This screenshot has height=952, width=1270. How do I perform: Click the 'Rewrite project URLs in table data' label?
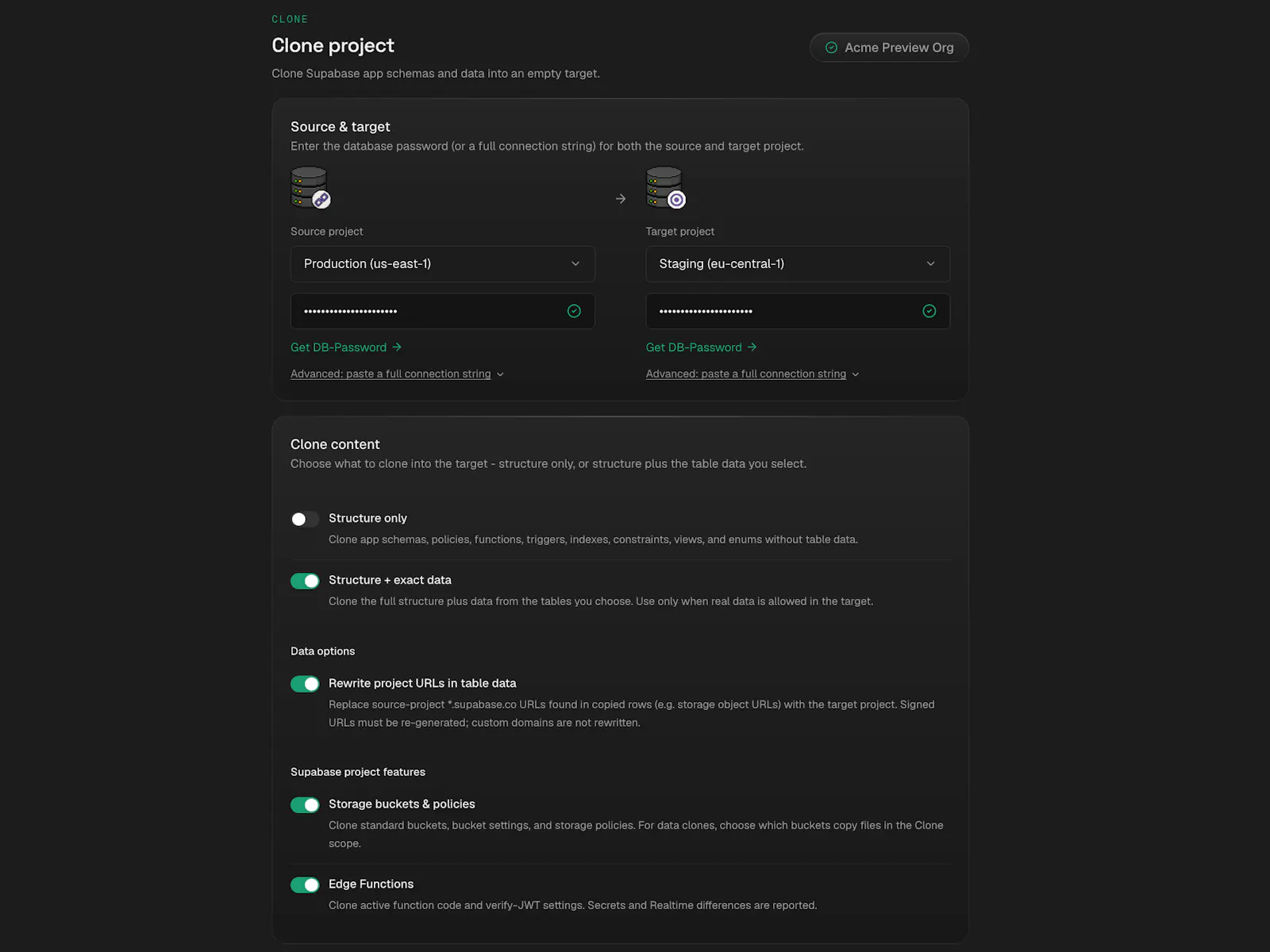tap(422, 683)
